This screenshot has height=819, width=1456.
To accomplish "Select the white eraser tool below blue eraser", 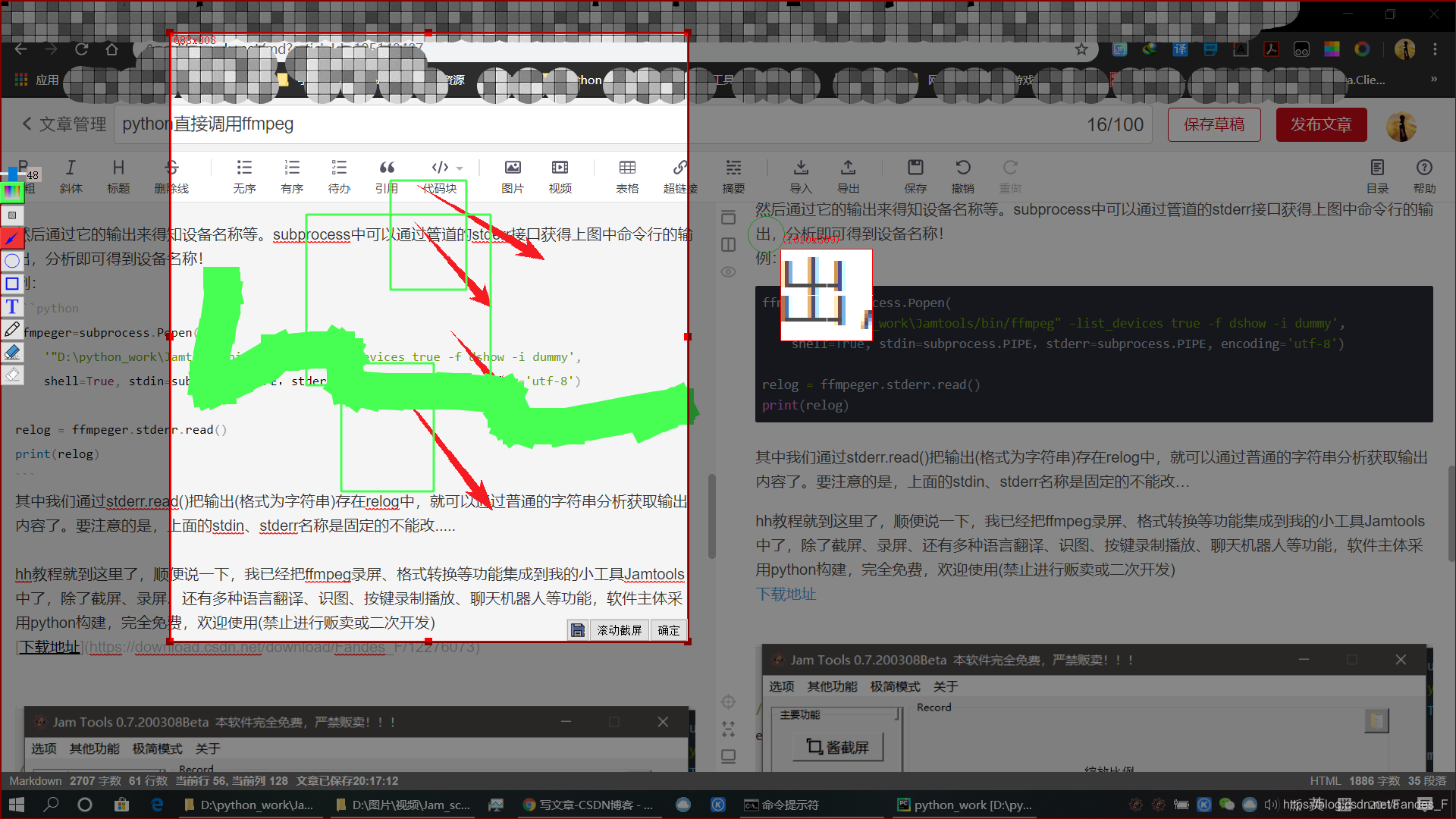I will (x=12, y=375).
